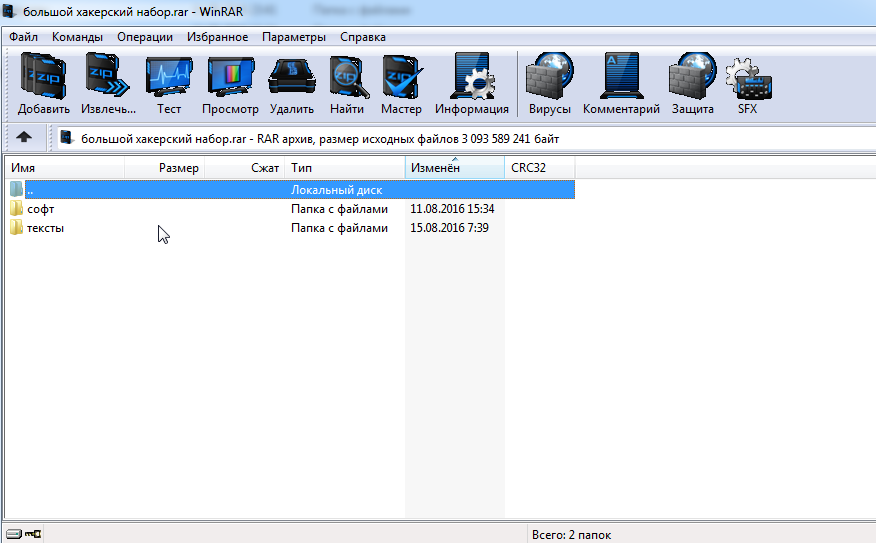Click the Защита (Protect) toolbar icon

pyautogui.click(x=693, y=84)
